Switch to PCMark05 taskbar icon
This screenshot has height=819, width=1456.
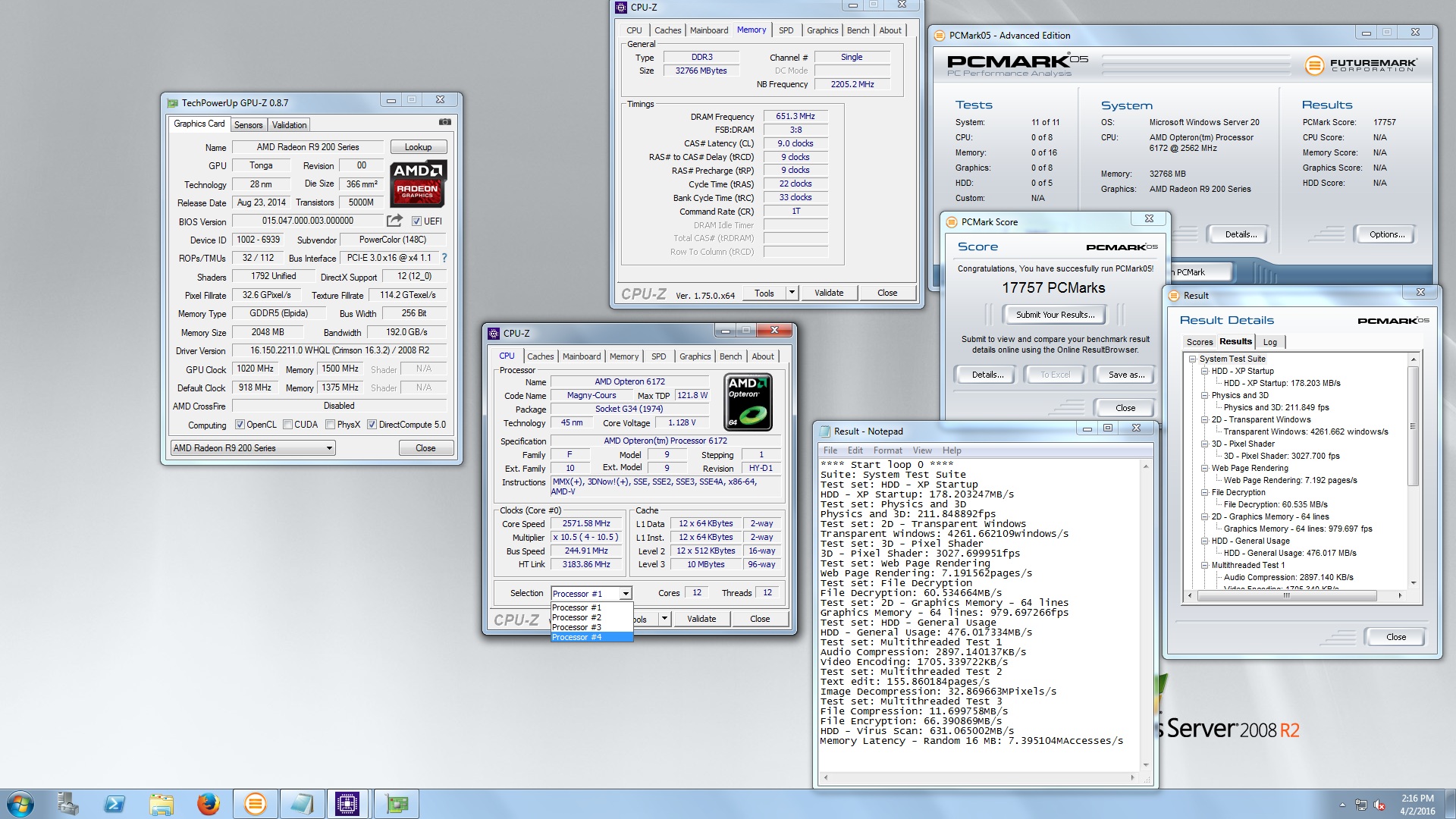(x=256, y=804)
